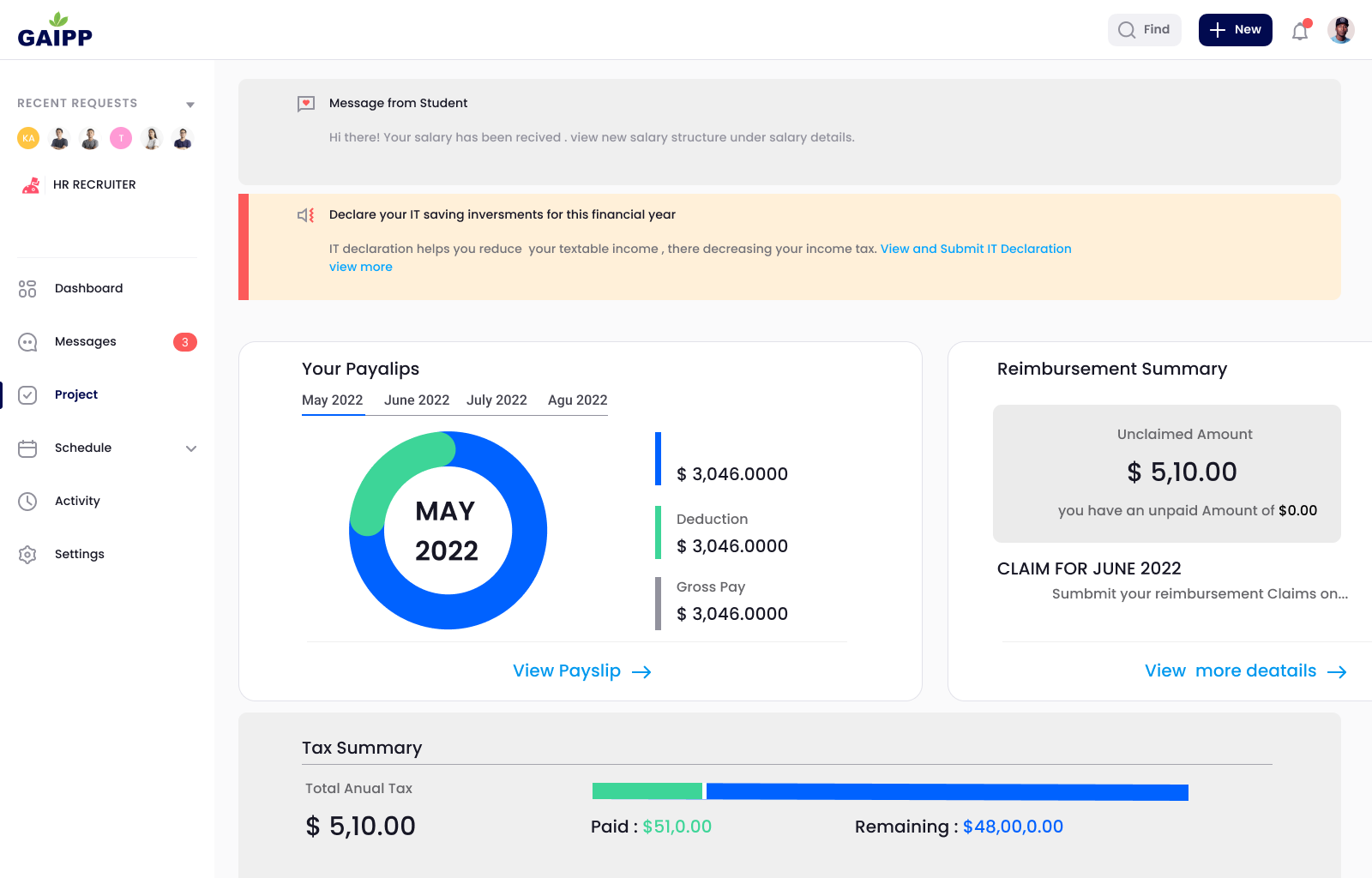The width and height of the screenshot is (1372, 878).
Task: Click the Messages chat bubble icon
Action: (x=27, y=342)
